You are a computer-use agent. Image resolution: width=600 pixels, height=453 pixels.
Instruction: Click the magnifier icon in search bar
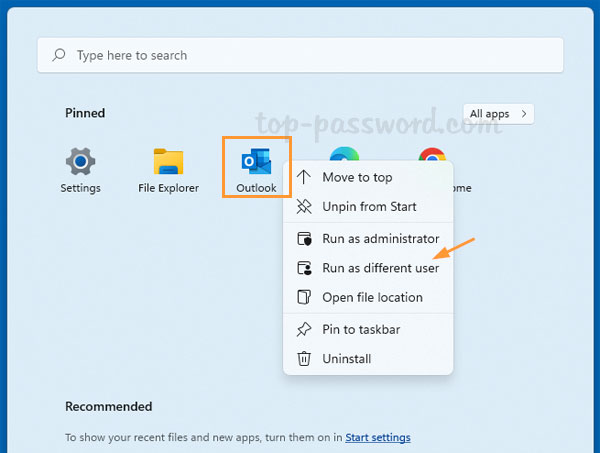pos(60,56)
